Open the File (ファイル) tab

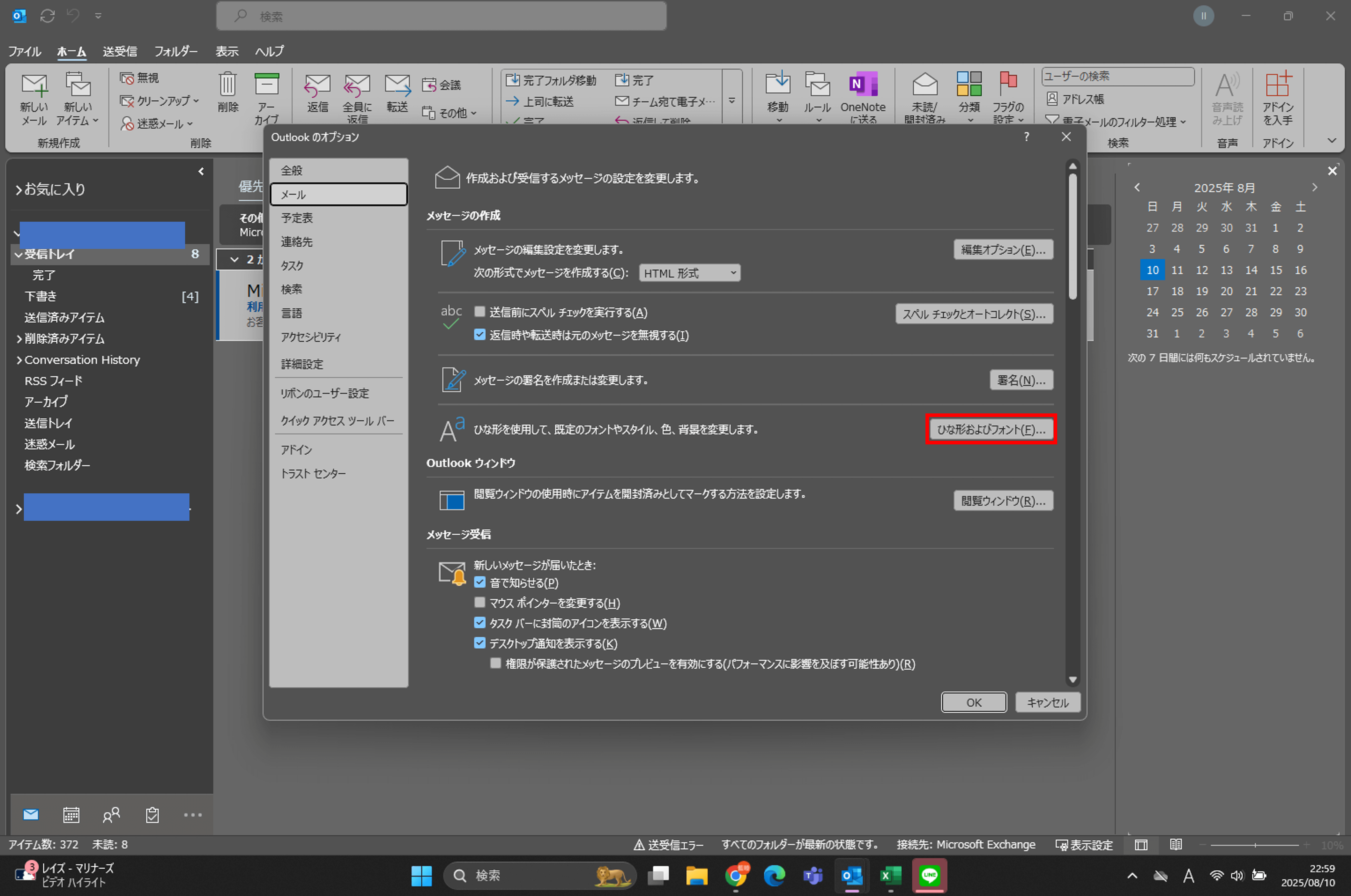[24, 52]
